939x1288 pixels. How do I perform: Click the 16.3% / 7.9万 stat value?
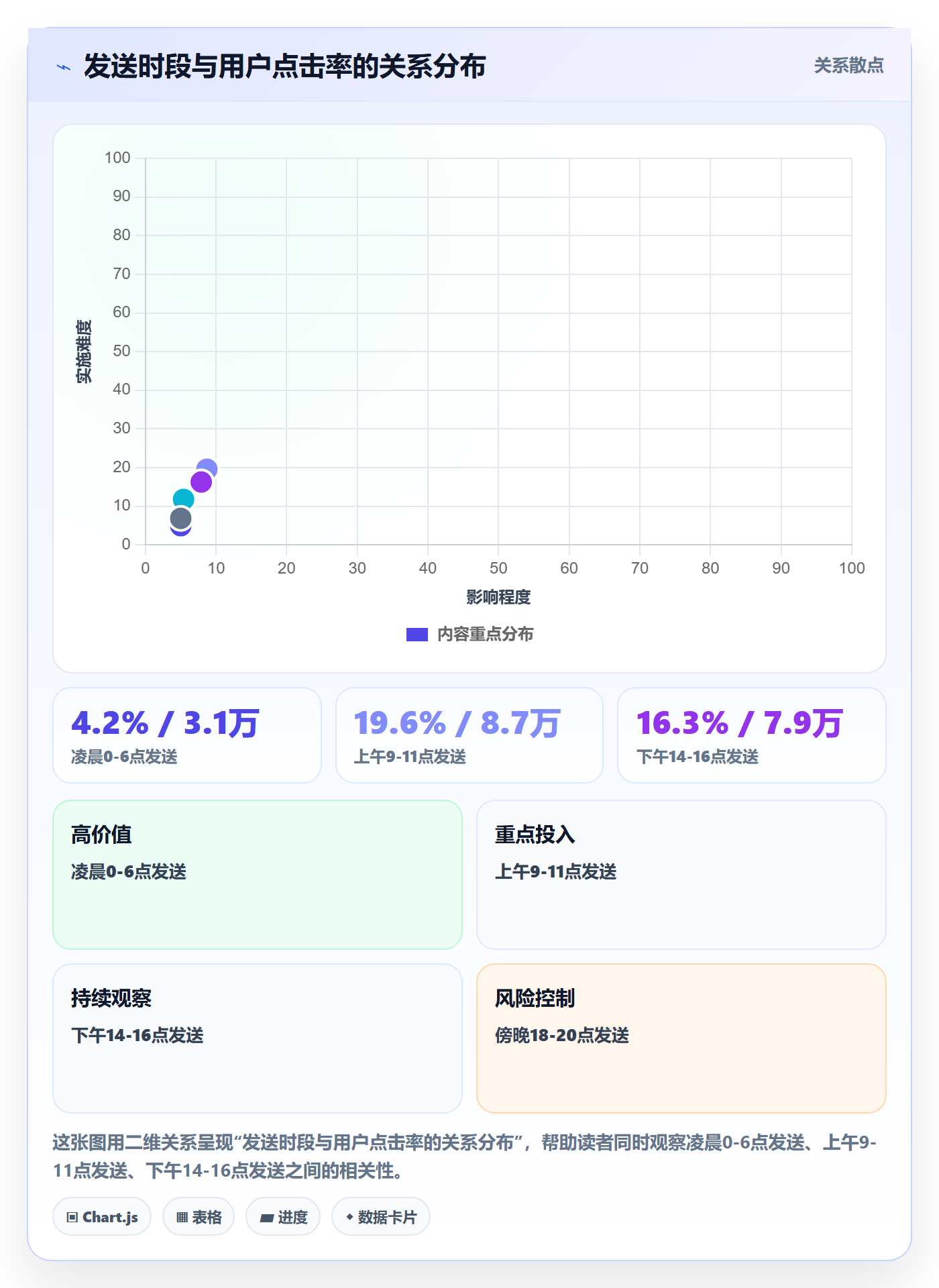tap(739, 723)
